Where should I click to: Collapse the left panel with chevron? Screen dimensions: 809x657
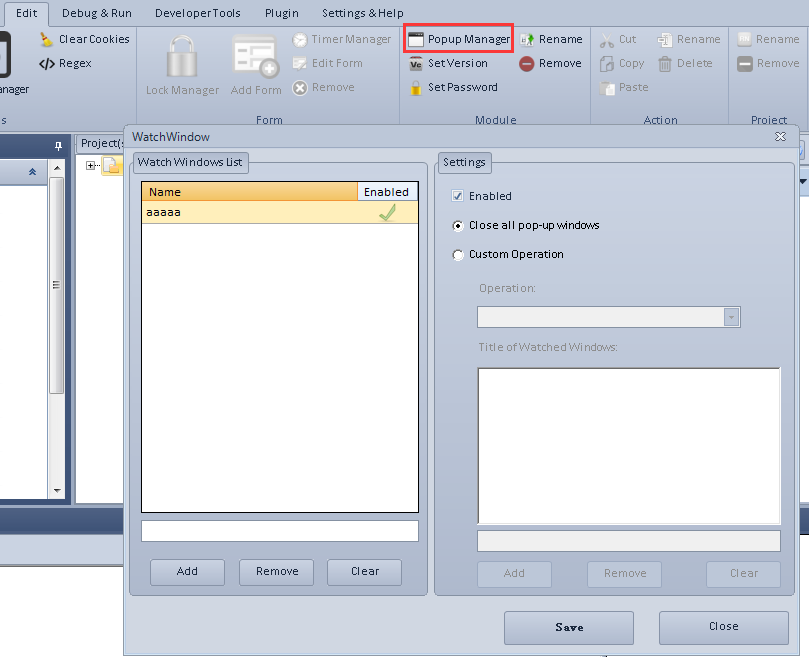32,172
